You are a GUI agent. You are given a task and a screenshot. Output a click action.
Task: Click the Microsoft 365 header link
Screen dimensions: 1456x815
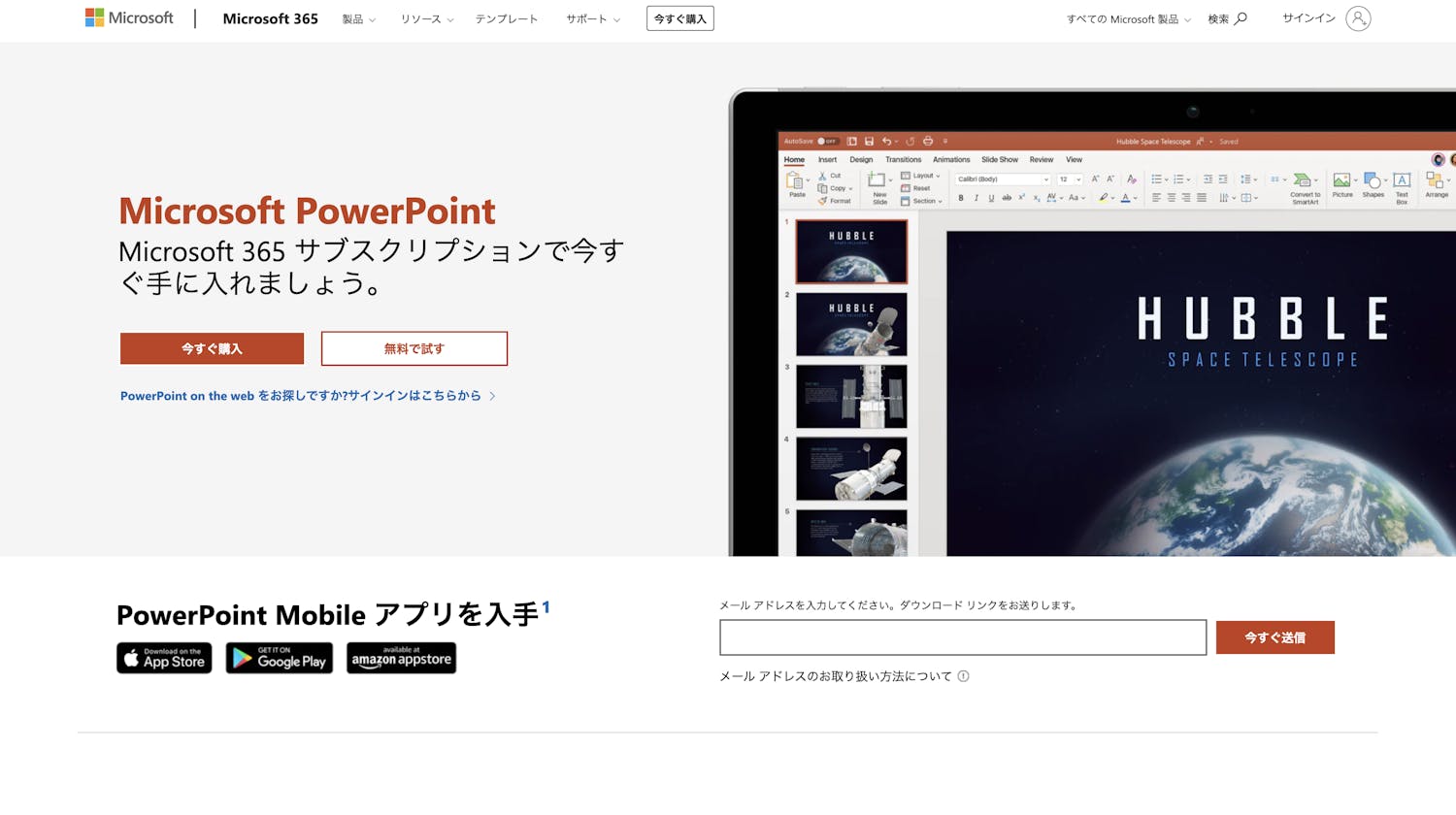tap(270, 18)
